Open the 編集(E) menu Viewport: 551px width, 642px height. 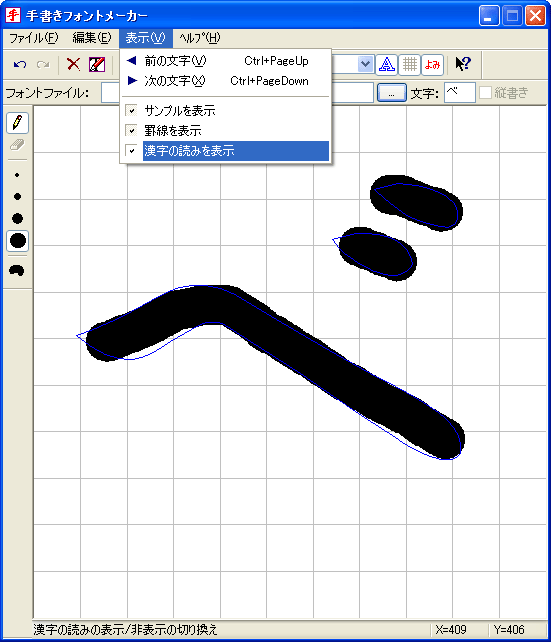tap(92, 38)
